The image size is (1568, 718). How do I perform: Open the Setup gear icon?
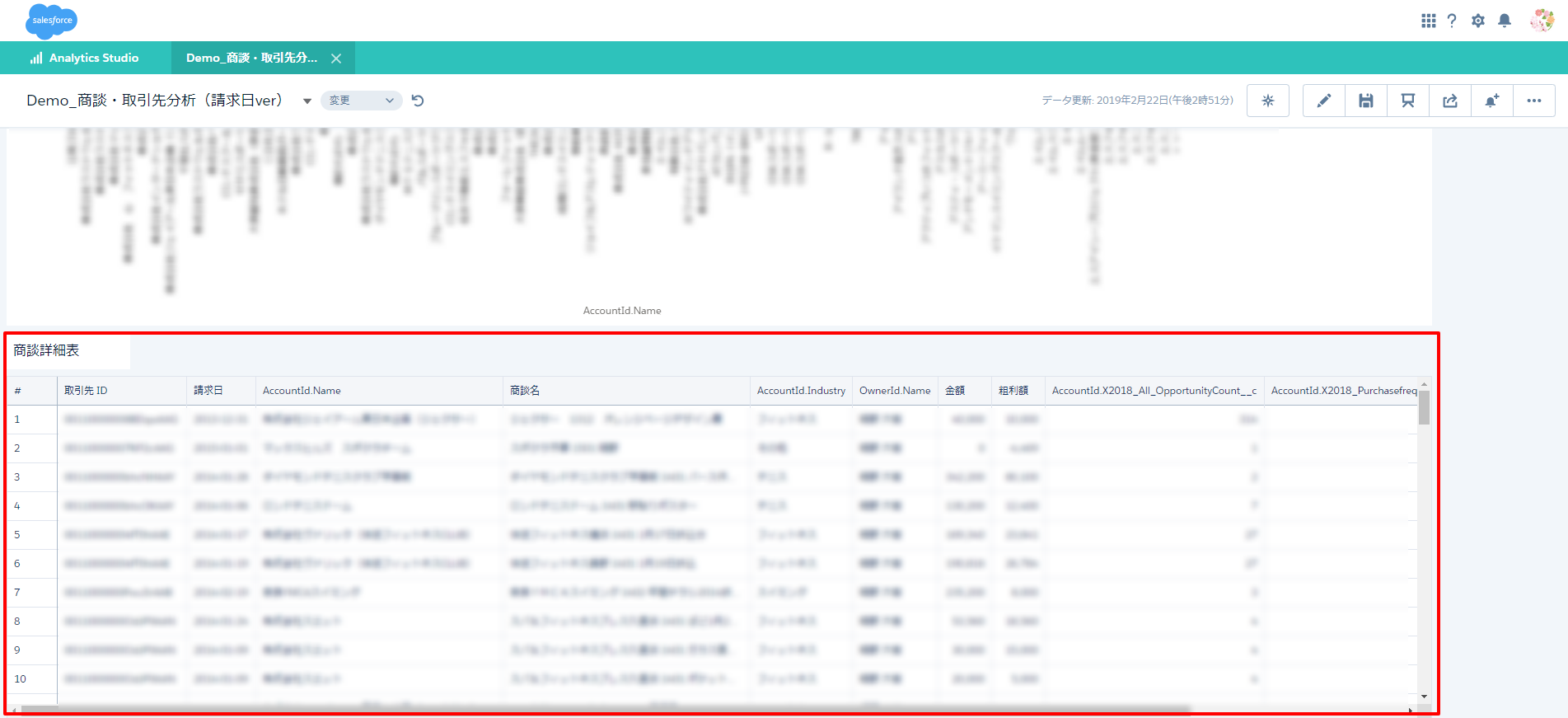click(x=1478, y=21)
